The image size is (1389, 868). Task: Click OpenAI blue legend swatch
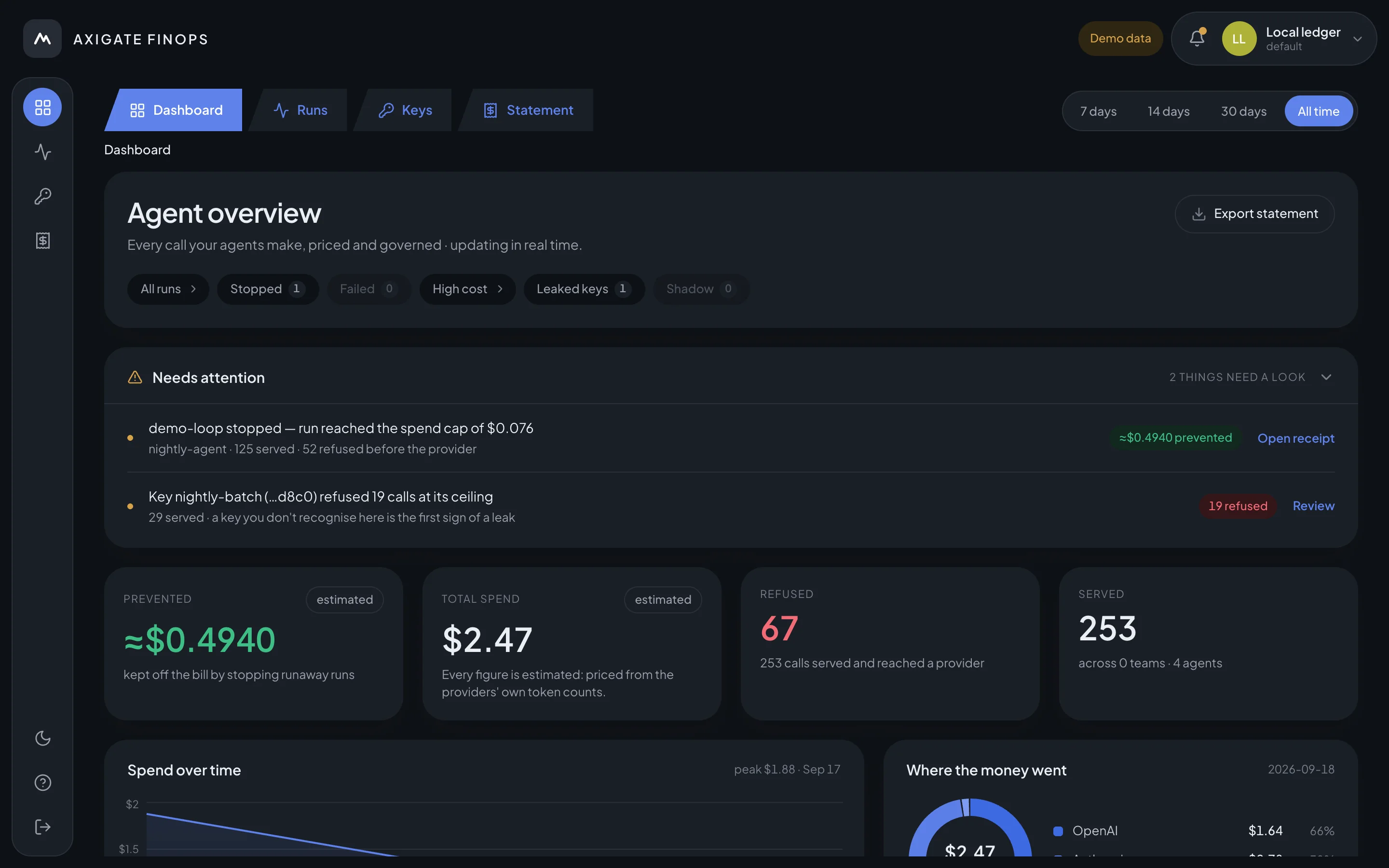(x=1058, y=831)
